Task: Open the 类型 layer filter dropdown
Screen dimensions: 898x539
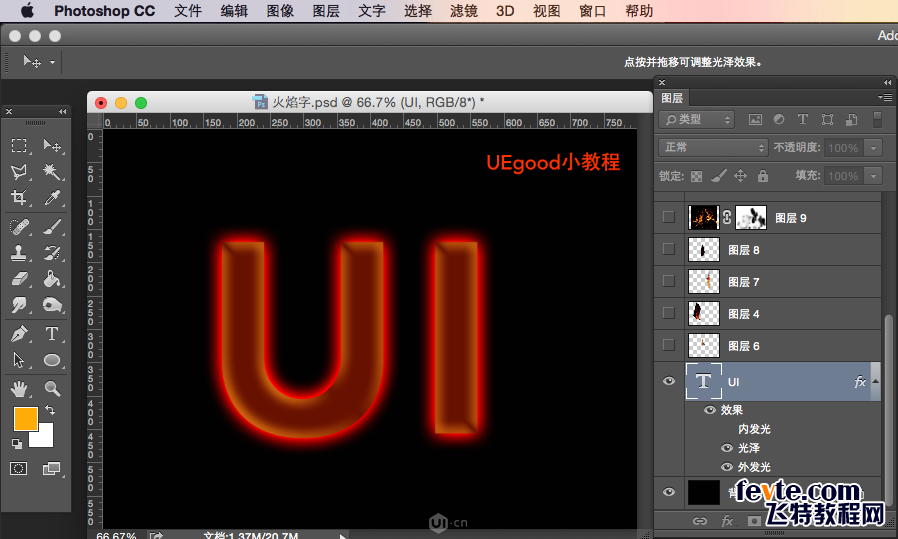Action: pyautogui.click(x=696, y=119)
